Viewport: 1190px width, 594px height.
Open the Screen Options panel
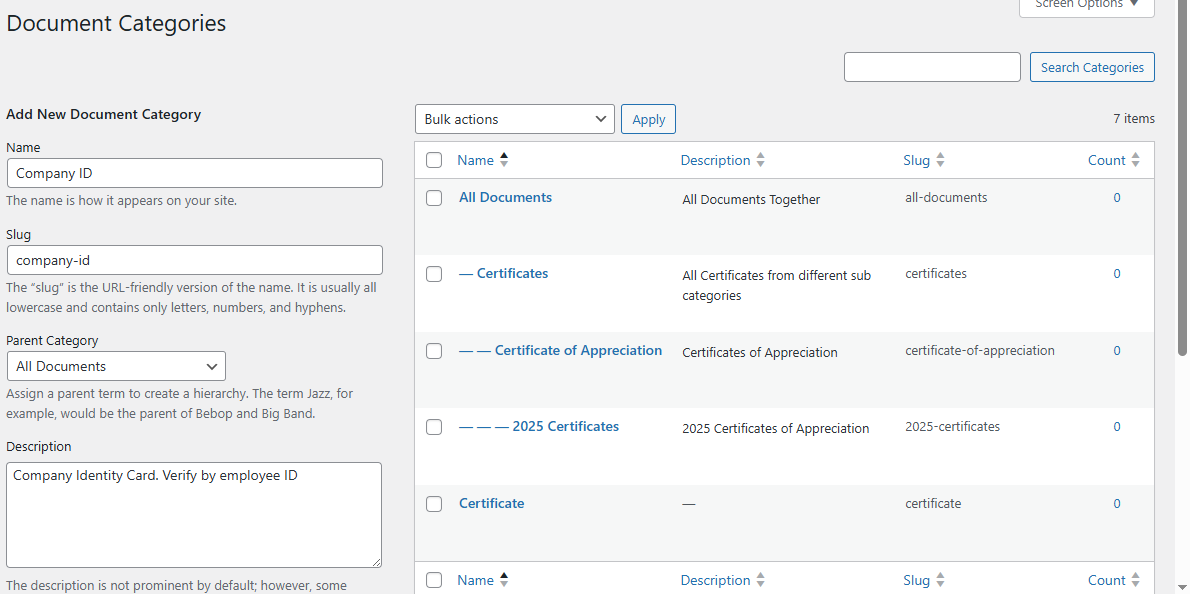coord(1086,5)
